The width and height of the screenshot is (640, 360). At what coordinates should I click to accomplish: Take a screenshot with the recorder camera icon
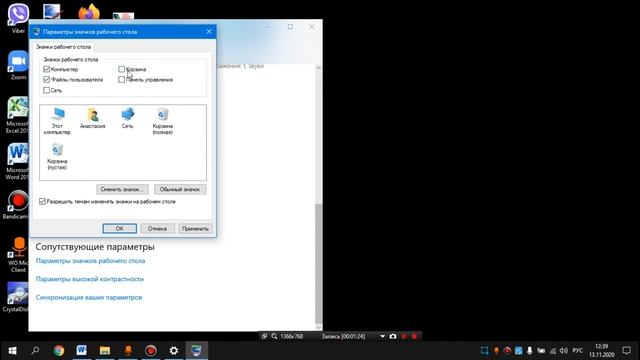pyautogui.click(x=393, y=336)
